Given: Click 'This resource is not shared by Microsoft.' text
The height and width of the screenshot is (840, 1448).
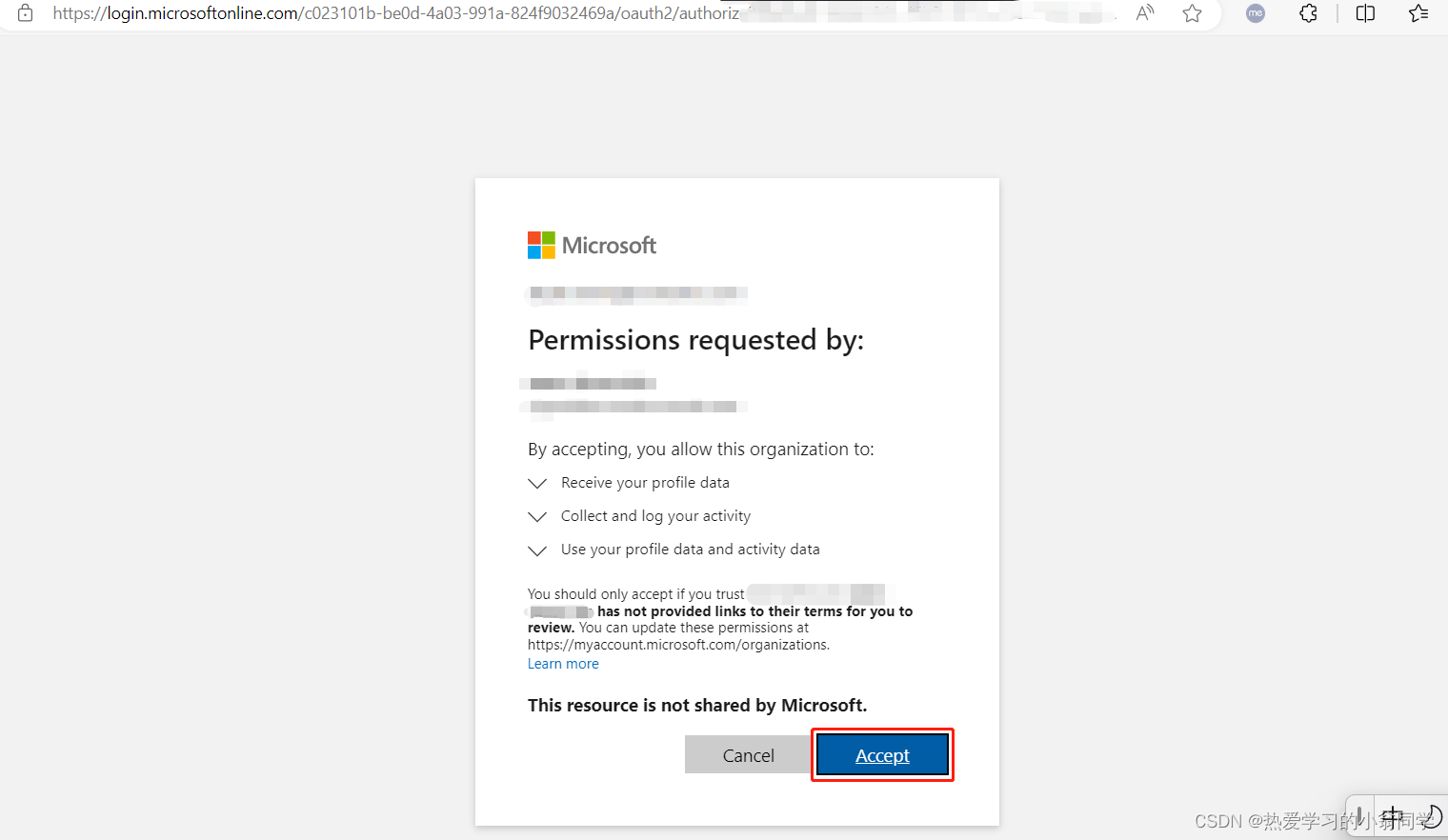Looking at the screenshot, I should (x=697, y=706).
